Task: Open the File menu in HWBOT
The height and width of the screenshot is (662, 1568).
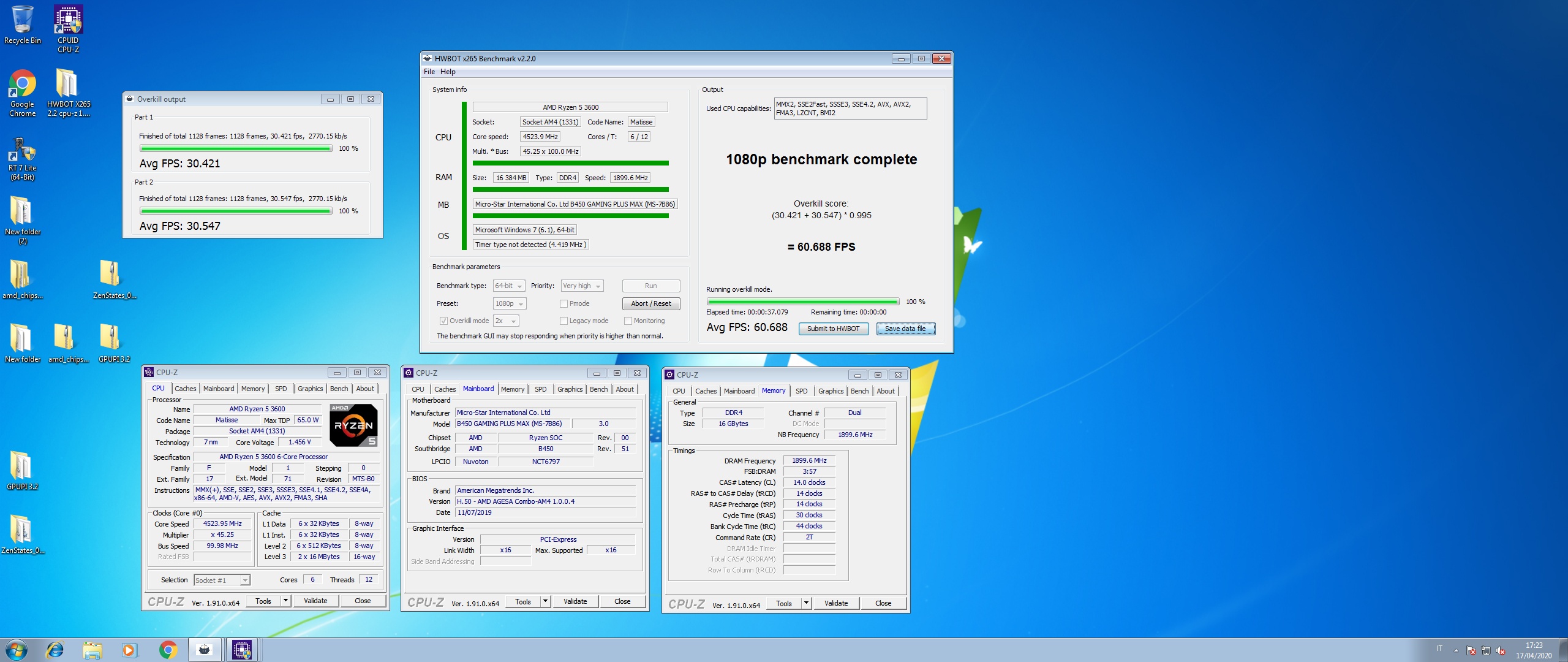Action: click(x=429, y=72)
